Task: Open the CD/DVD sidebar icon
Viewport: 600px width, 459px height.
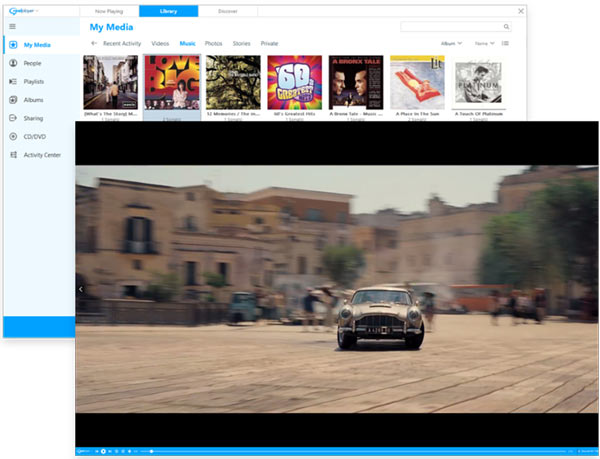Action: pyautogui.click(x=13, y=137)
